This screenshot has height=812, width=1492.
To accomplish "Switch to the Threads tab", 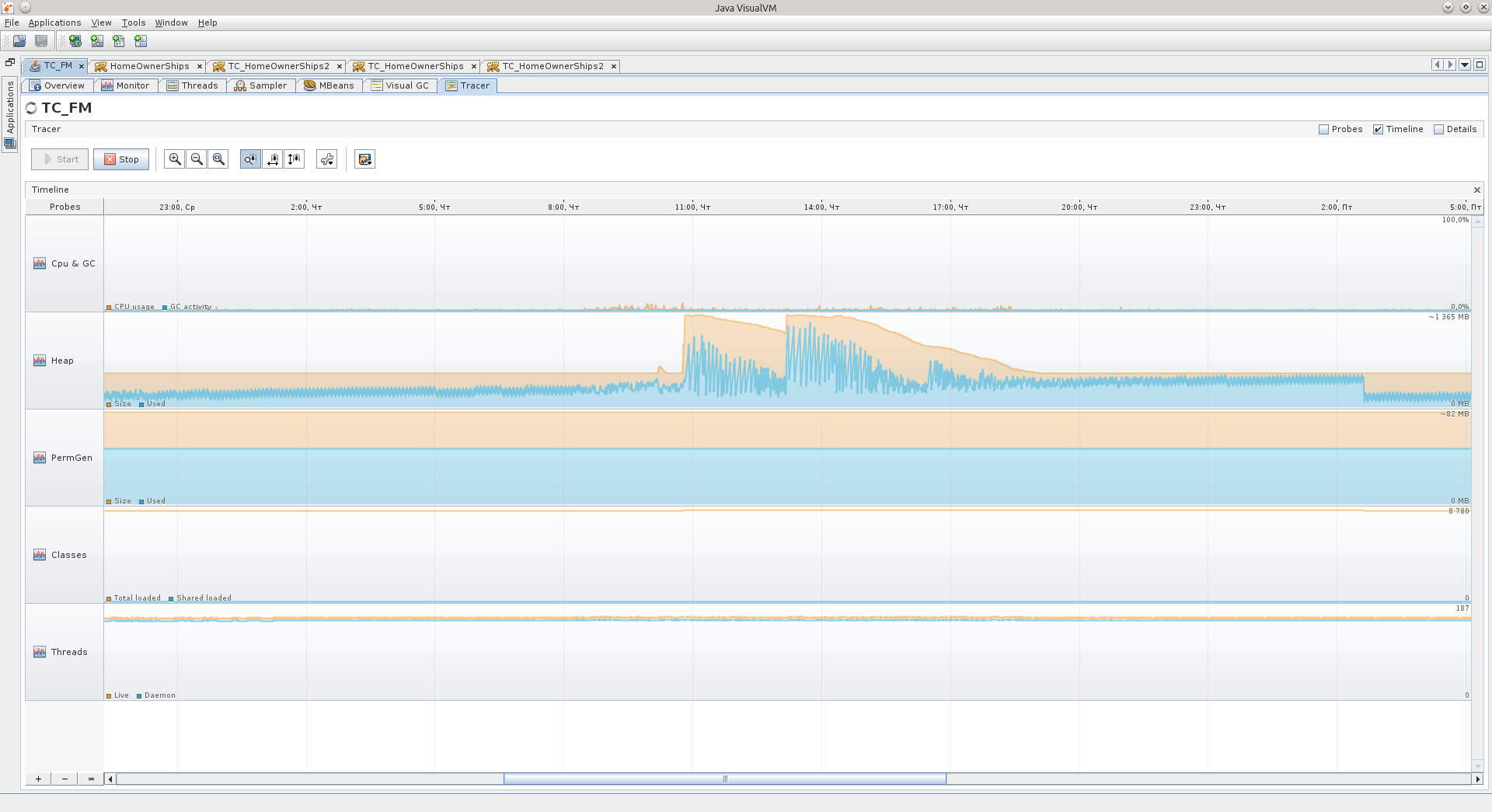I will point(193,85).
